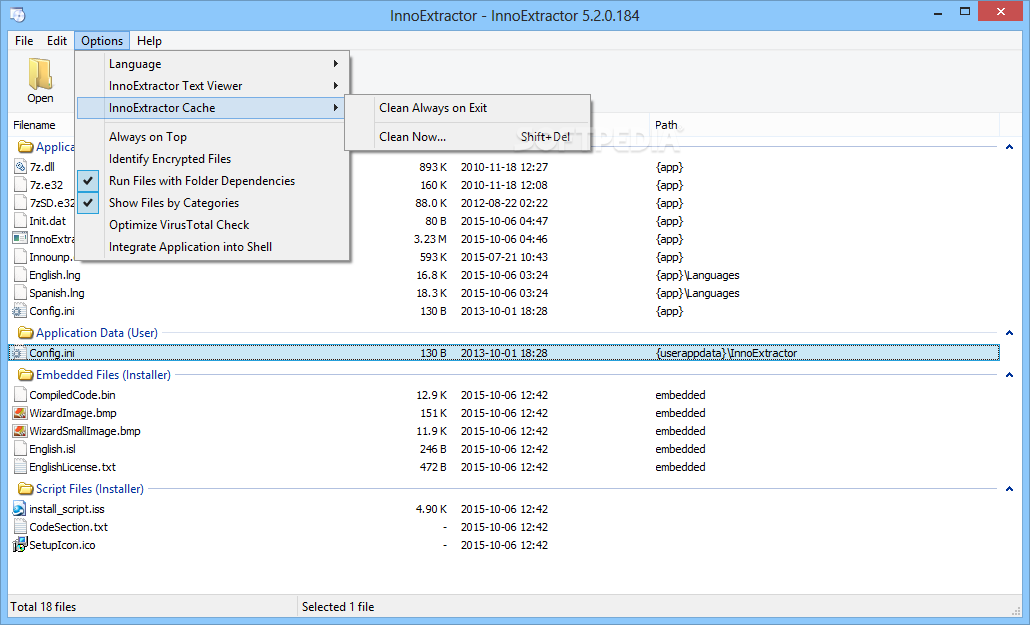The width and height of the screenshot is (1030, 625).
Task: Click the English.lng file icon
Action: pos(20,275)
